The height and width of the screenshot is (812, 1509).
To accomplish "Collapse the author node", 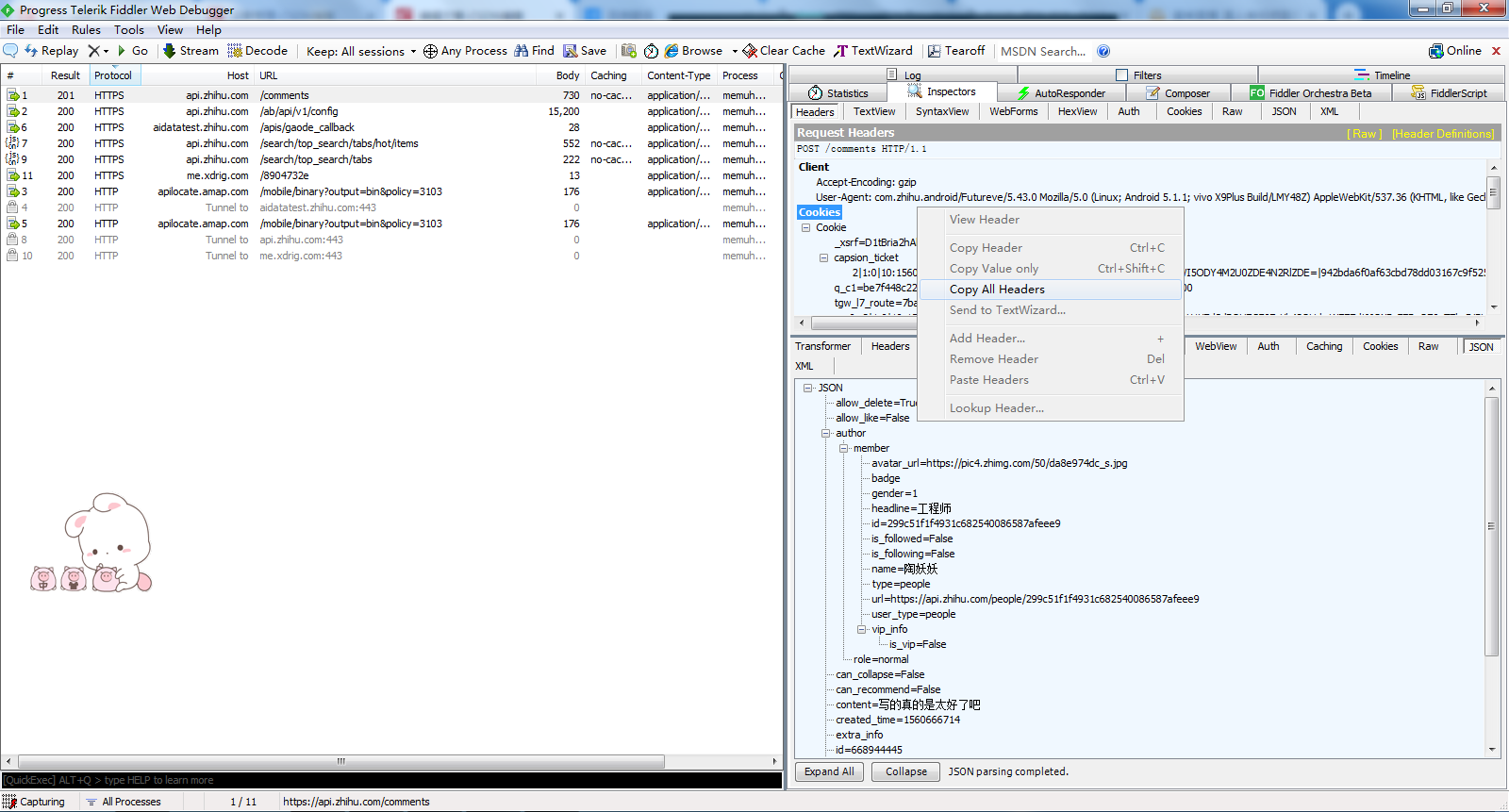I will (x=826, y=433).
